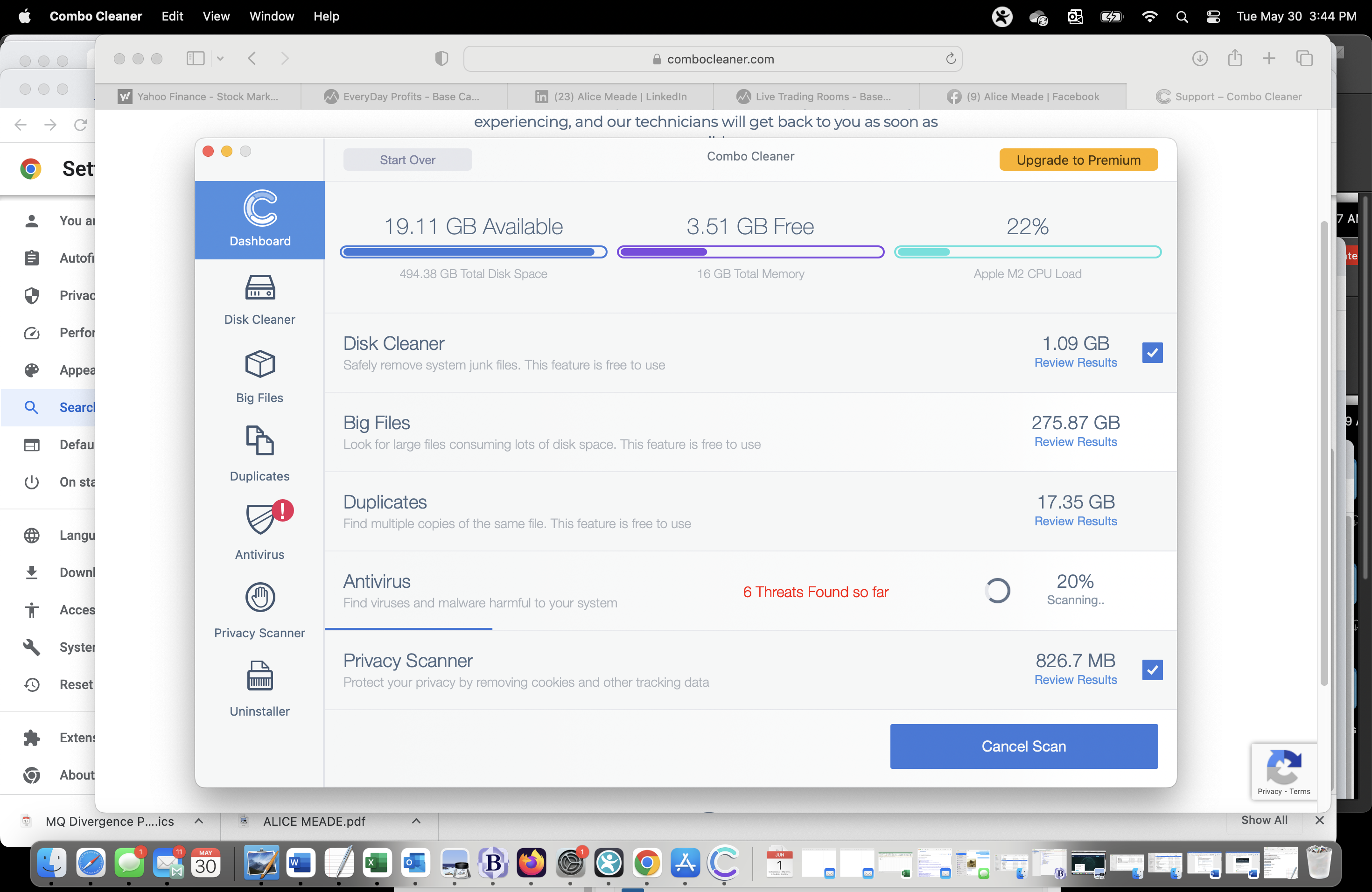Reload the combocleaner.com page
The width and height of the screenshot is (1372, 892).
(x=951, y=59)
